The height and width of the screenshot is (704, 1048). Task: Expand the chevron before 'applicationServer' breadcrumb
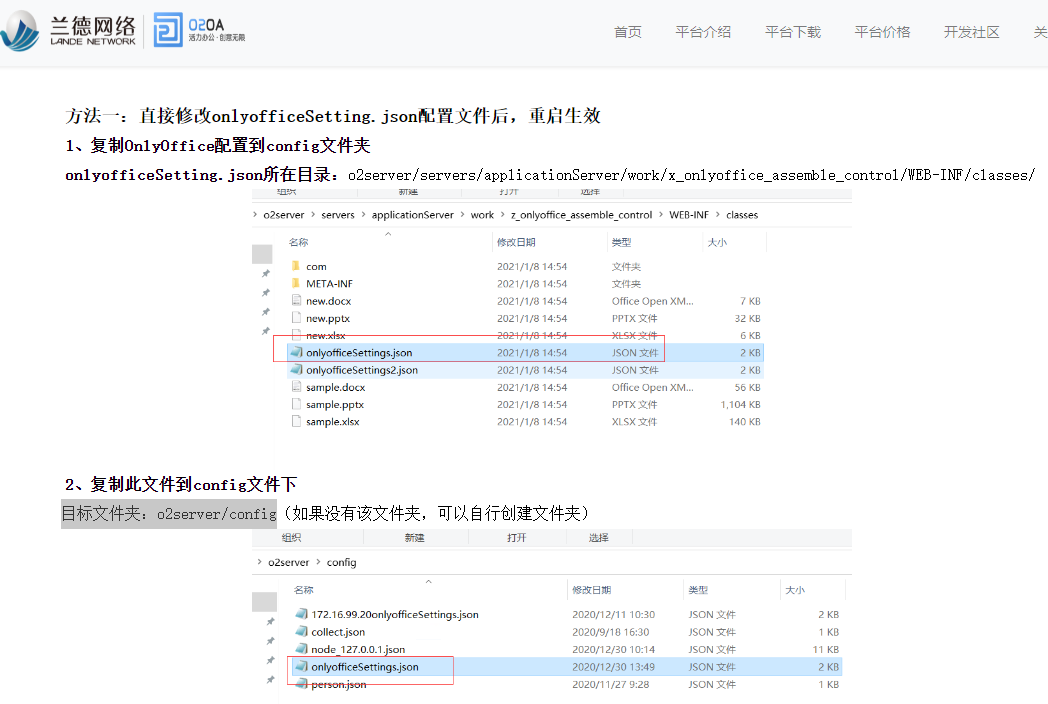pos(364,215)
